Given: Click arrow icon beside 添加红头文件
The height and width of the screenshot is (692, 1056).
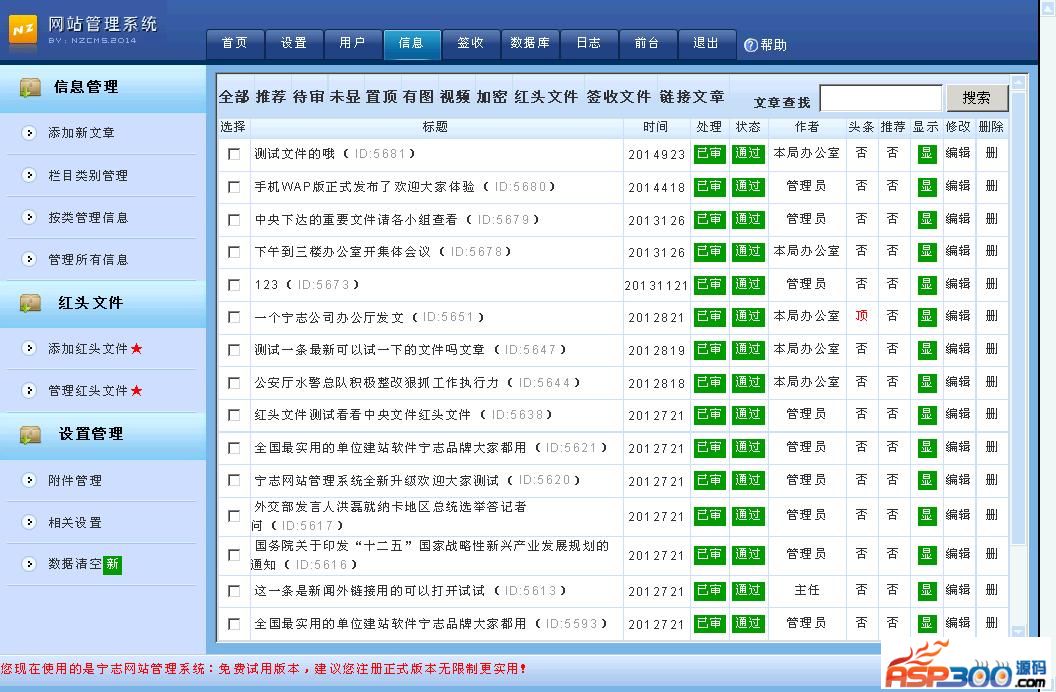Looking at the screenshot, I should [28, 348].
